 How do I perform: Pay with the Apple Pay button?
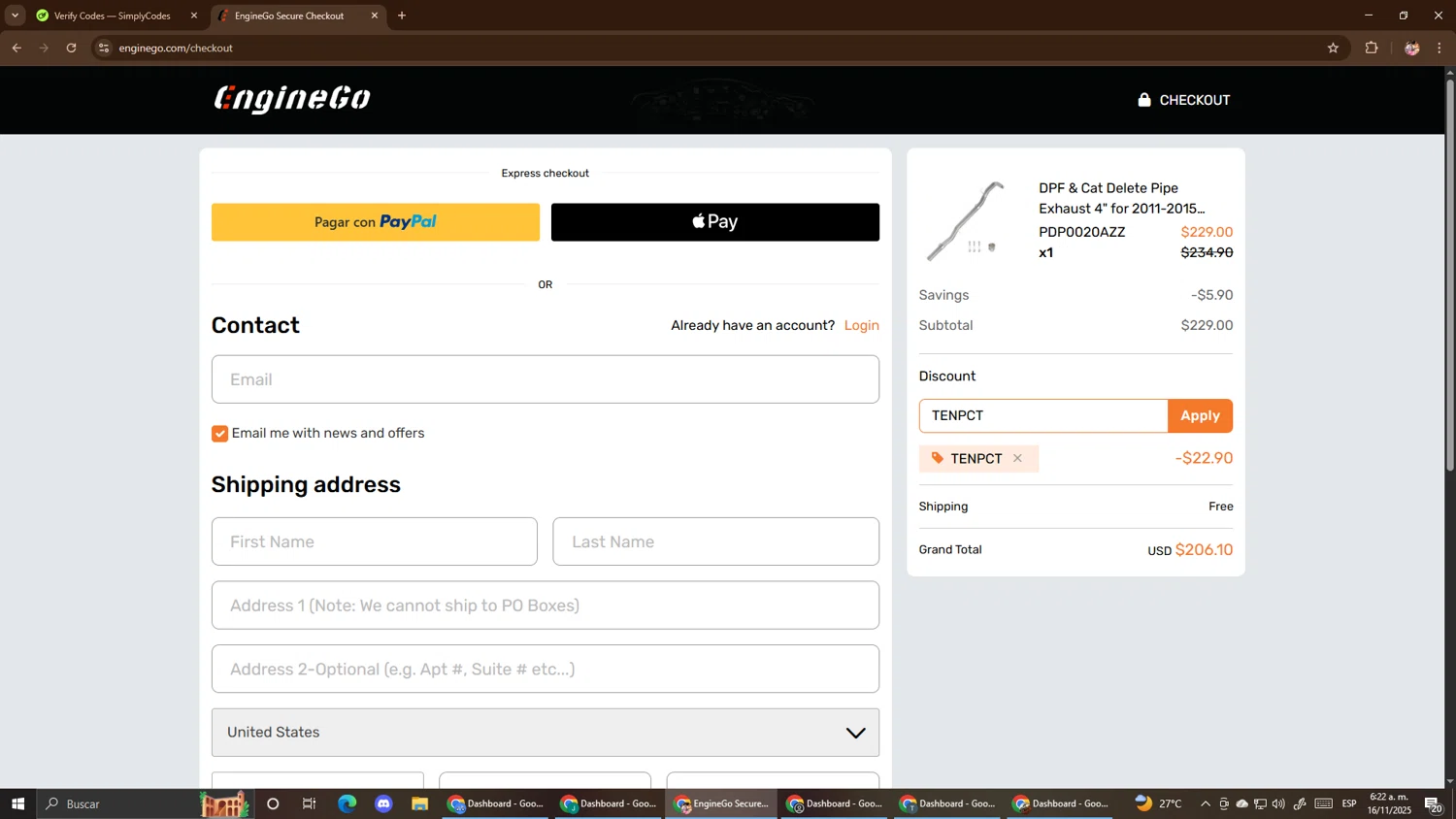coord(715,222)
